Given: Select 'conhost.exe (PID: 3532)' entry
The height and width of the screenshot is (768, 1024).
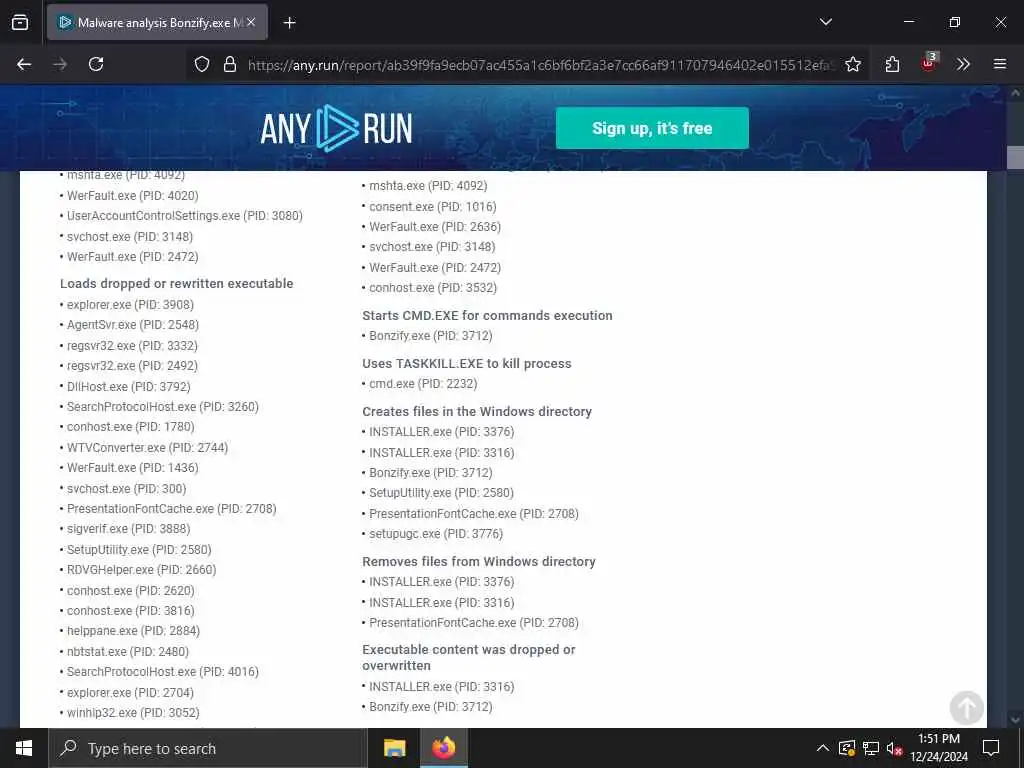Looking at the screenshot, I should pyautogui.click(x=433, y=288).
